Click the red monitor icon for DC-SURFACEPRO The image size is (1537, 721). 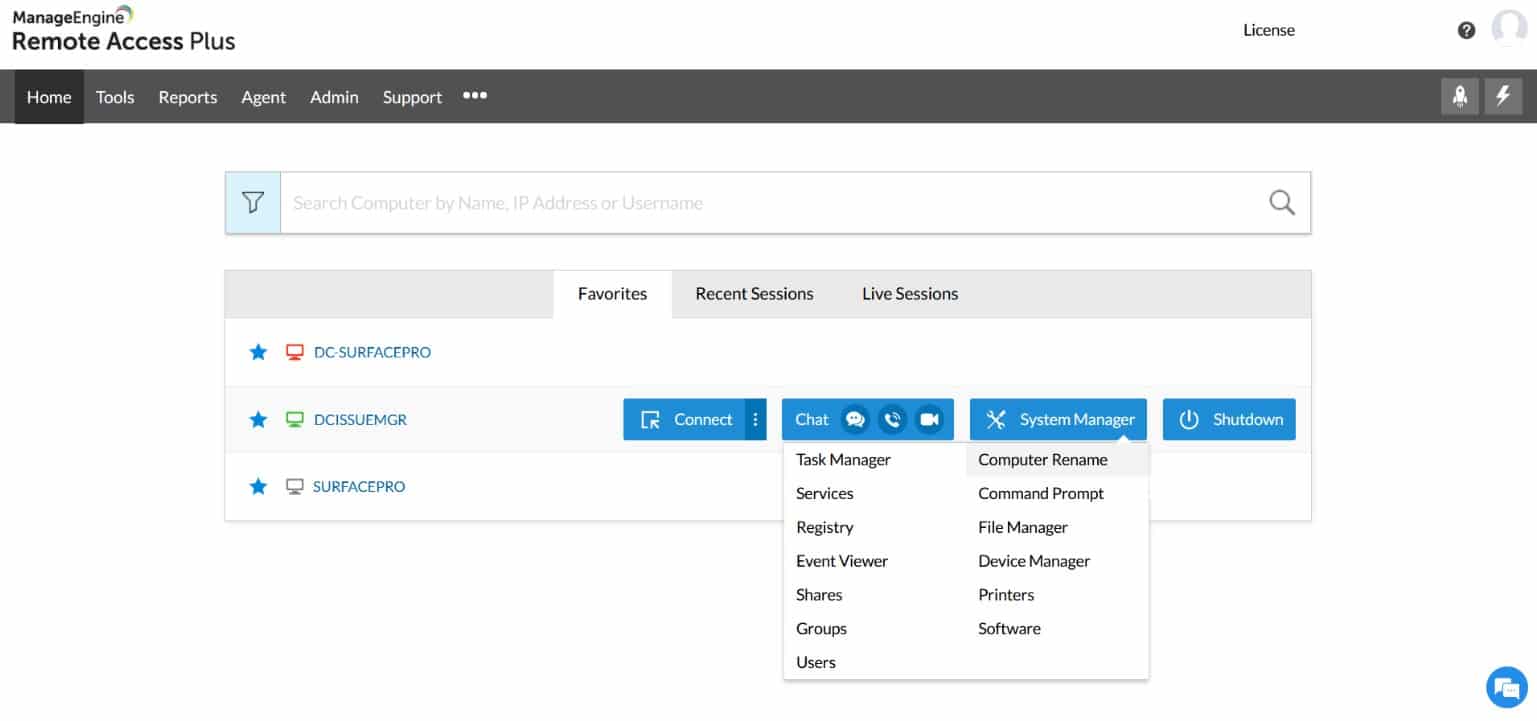pos(294,352)
